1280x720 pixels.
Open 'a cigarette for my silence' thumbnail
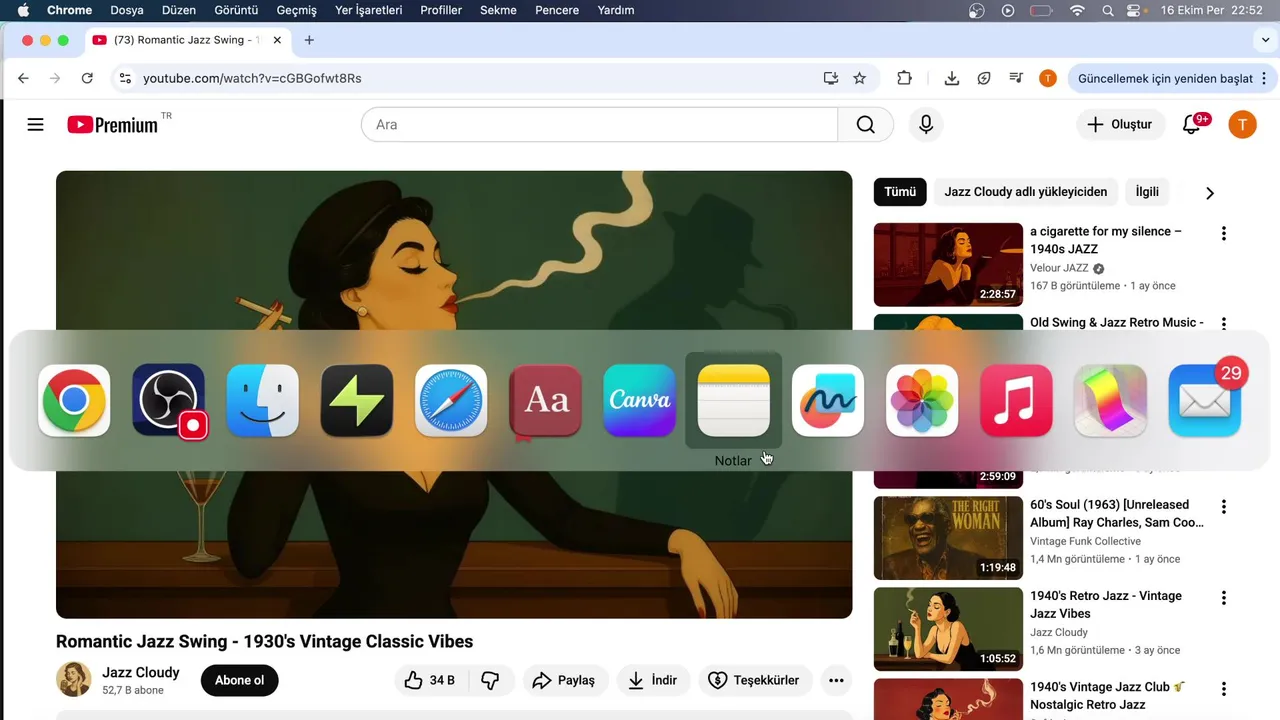coord(948,265)
